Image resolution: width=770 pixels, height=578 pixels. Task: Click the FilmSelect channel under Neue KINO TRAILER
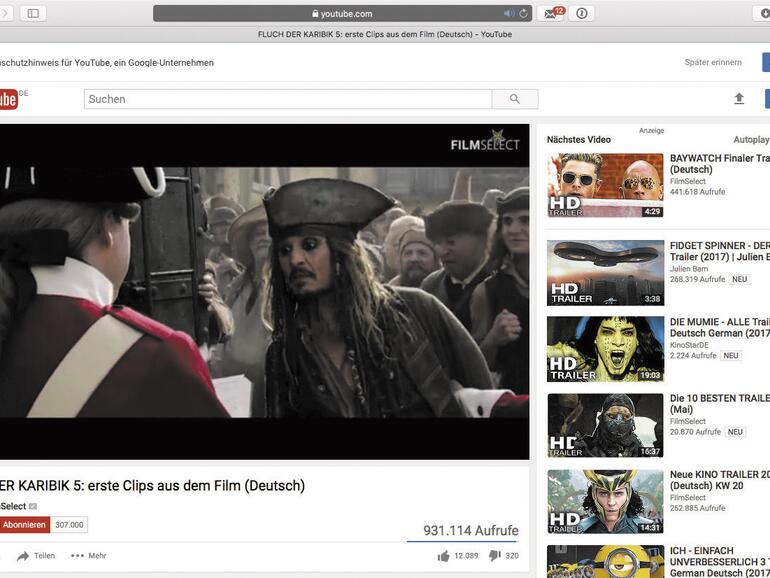coord(688,497)
